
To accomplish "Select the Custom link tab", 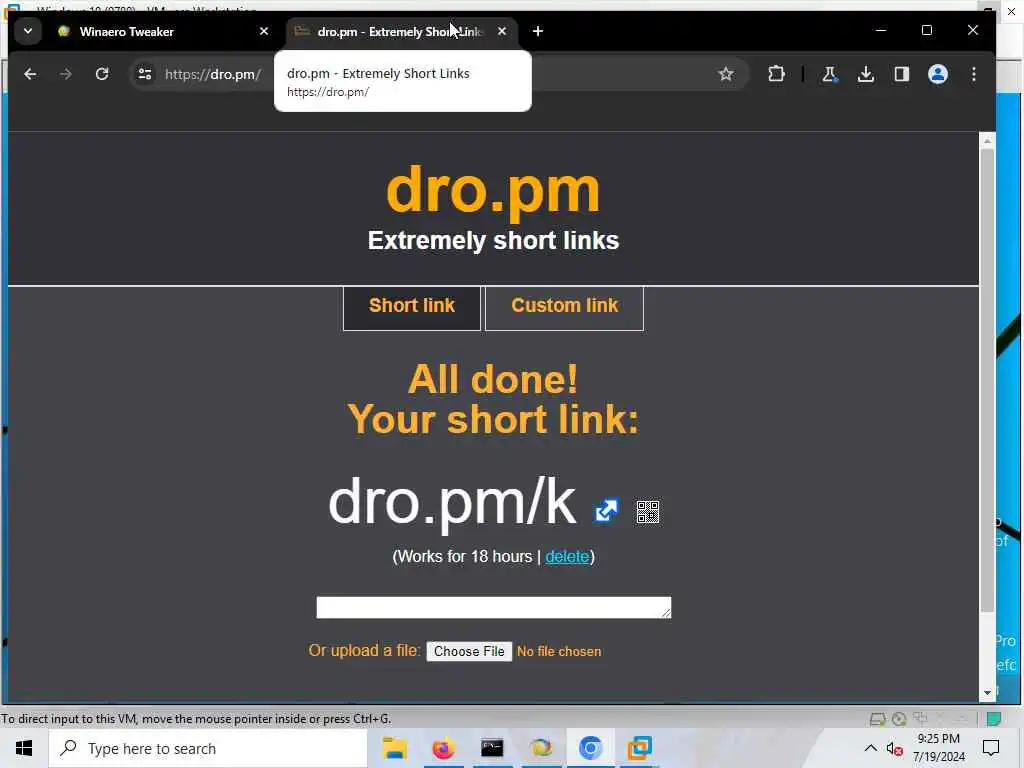I will tap(564, 307).
